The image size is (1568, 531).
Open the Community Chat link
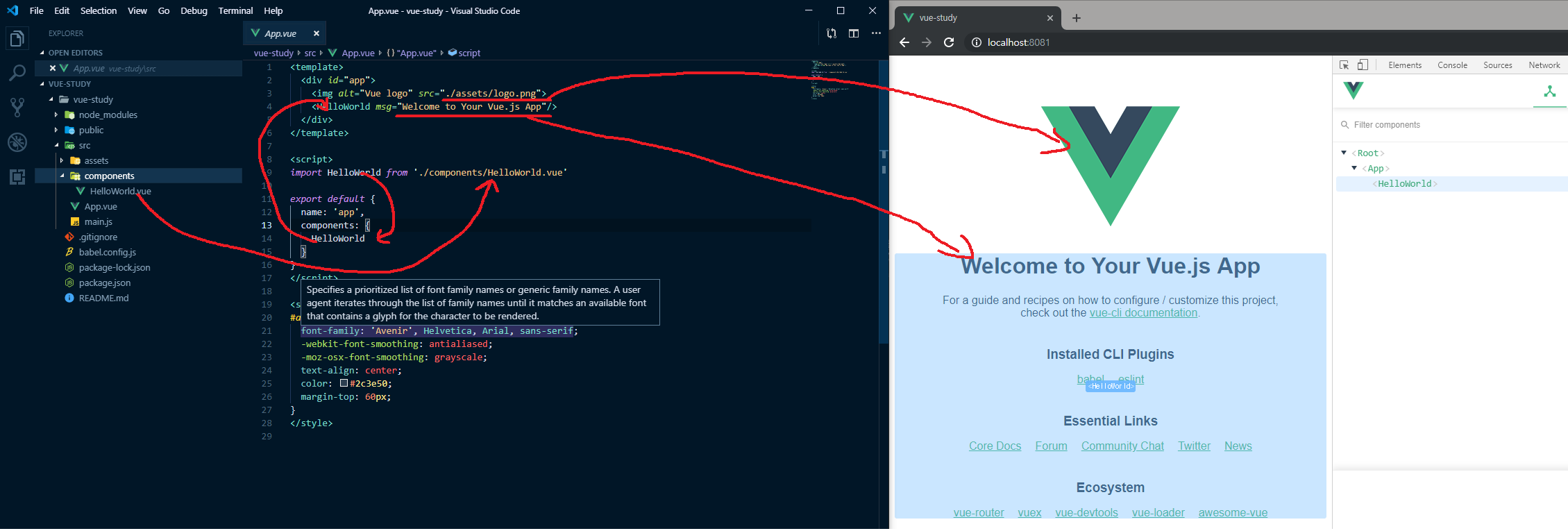[1122, 446]
